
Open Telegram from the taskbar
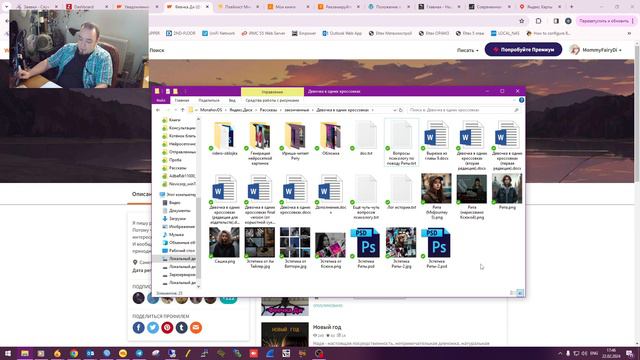tap(139, 353)
